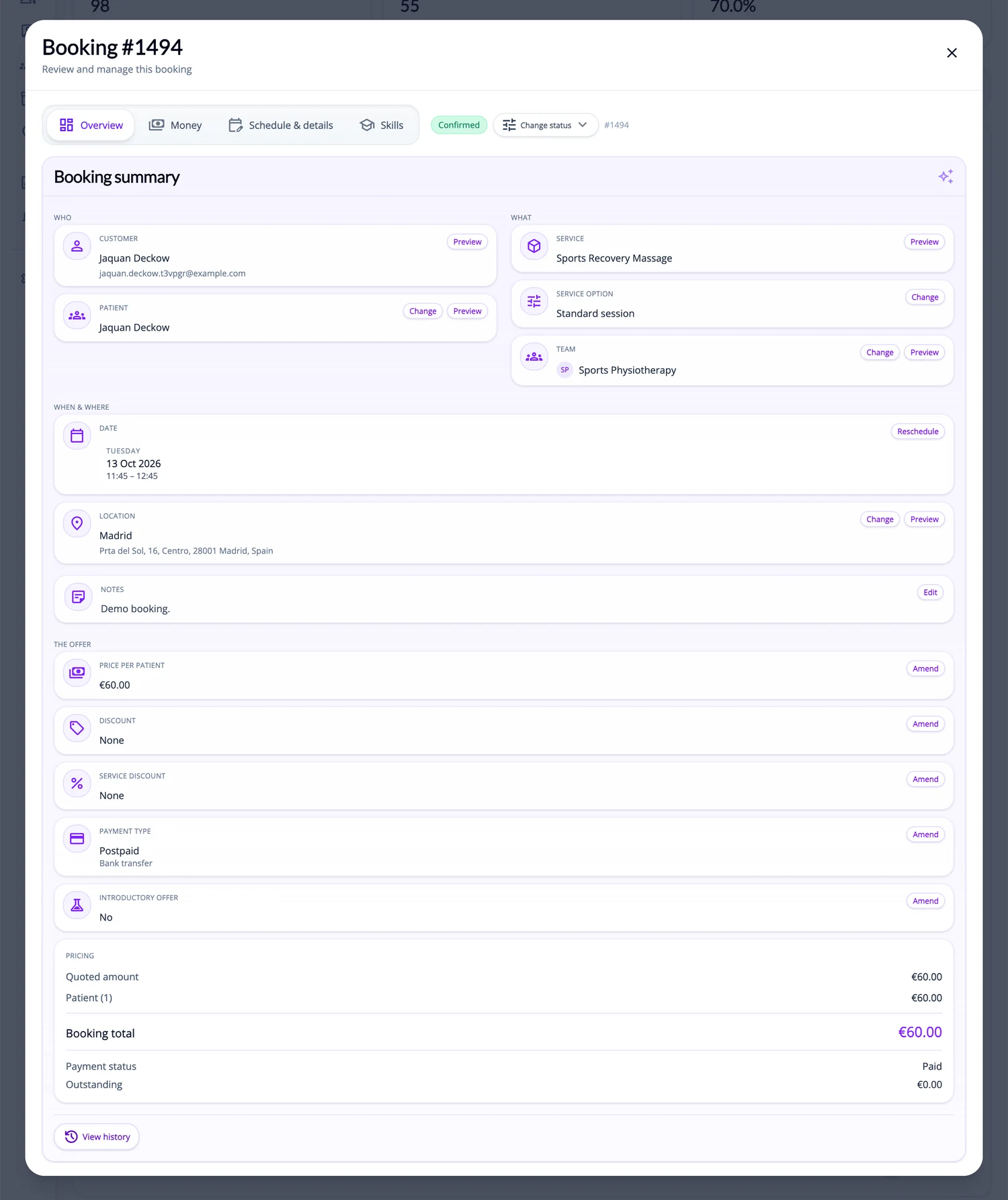The height and width of the screenshot is (1200, 1008).
Task: Amend the payment type
Action: coord(925,834)
